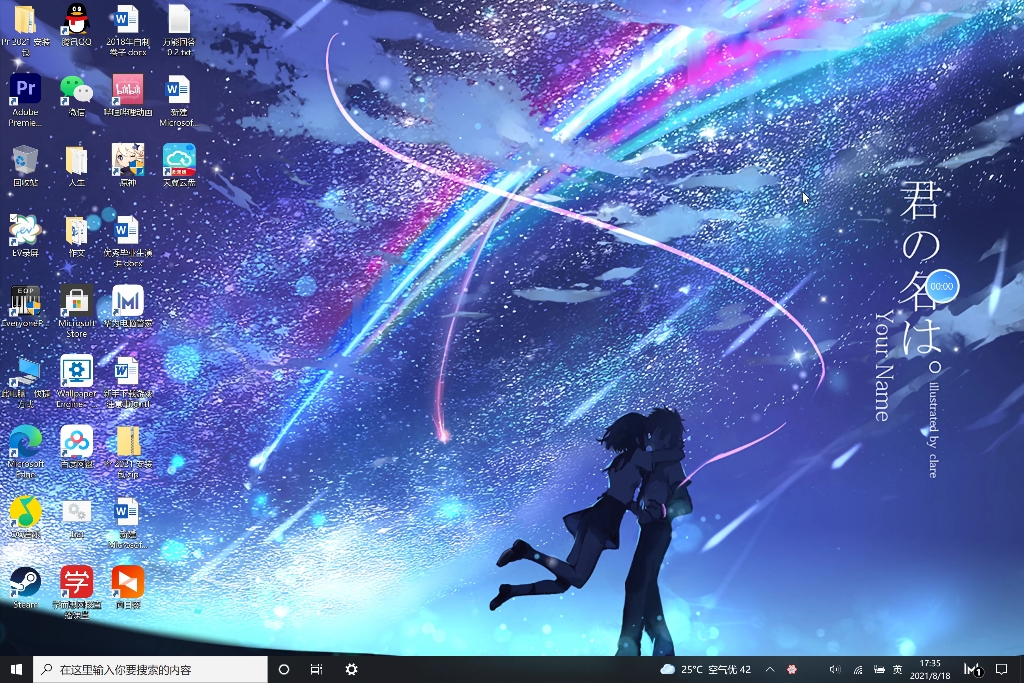Open the Windows Start menu
1024x683 pixels.
coord(16,669)
